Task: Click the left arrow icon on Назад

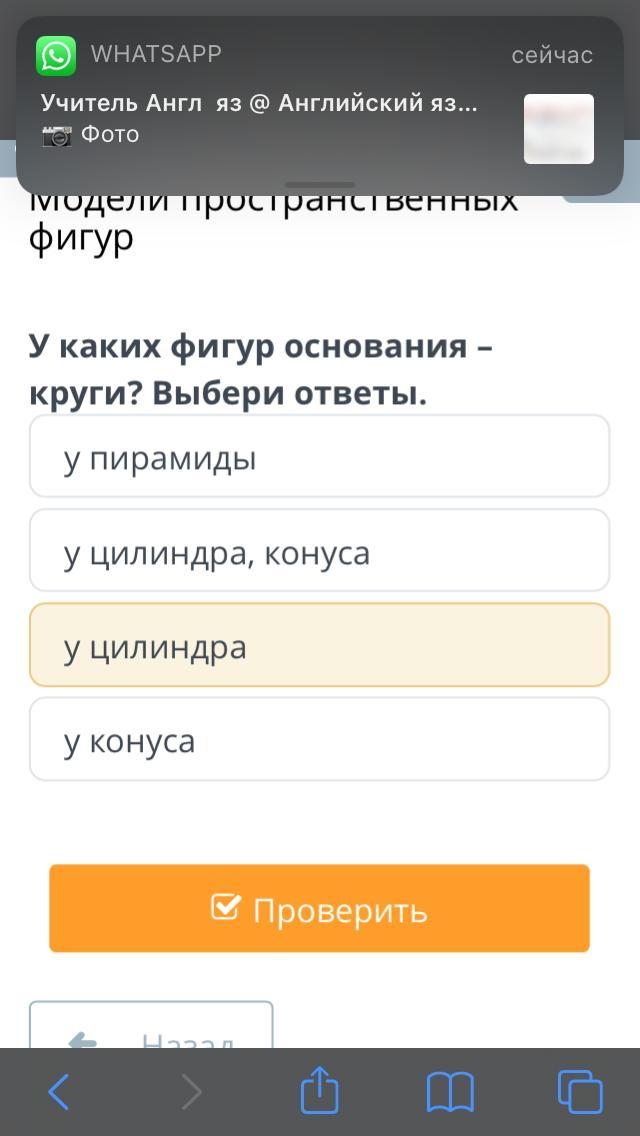Action: tap(82, 1040)
